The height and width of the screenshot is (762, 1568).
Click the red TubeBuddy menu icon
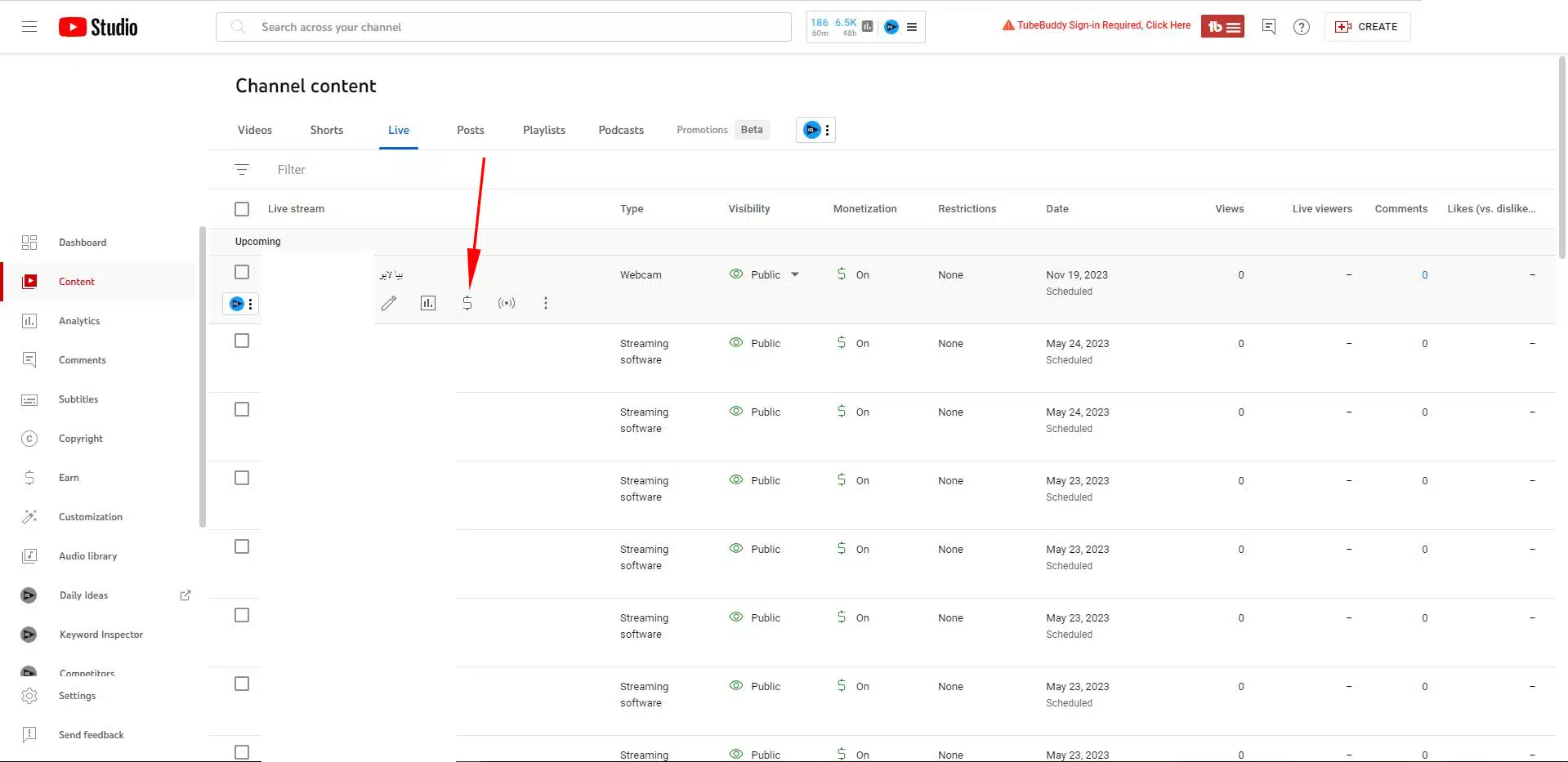1222,27
